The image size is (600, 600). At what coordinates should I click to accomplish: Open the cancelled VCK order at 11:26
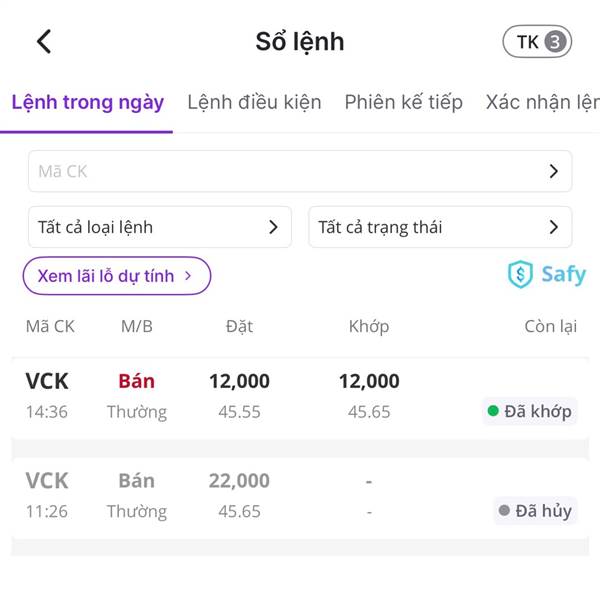(x=250, y=496)
